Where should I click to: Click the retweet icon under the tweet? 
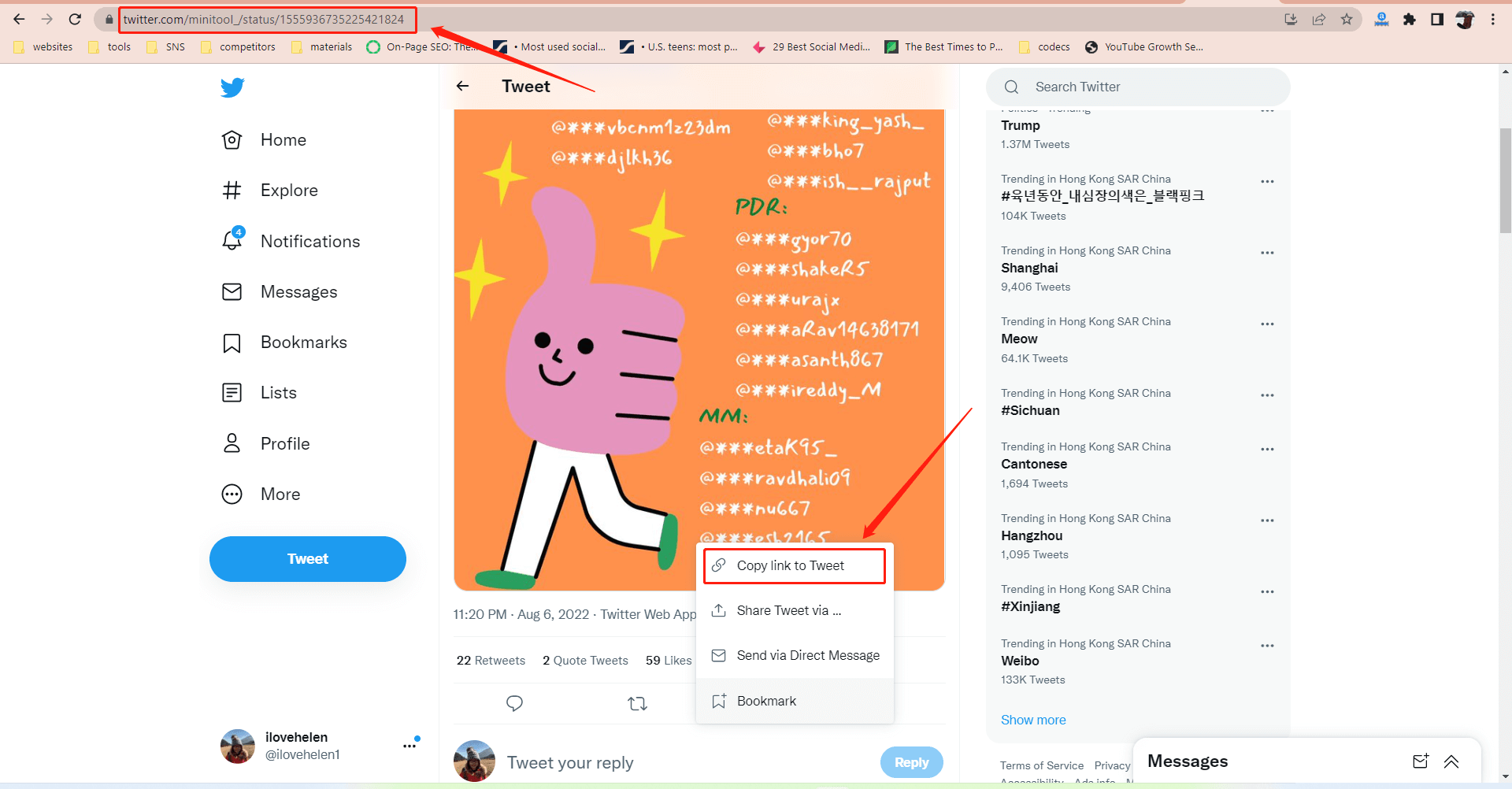(x=637, y=703)
